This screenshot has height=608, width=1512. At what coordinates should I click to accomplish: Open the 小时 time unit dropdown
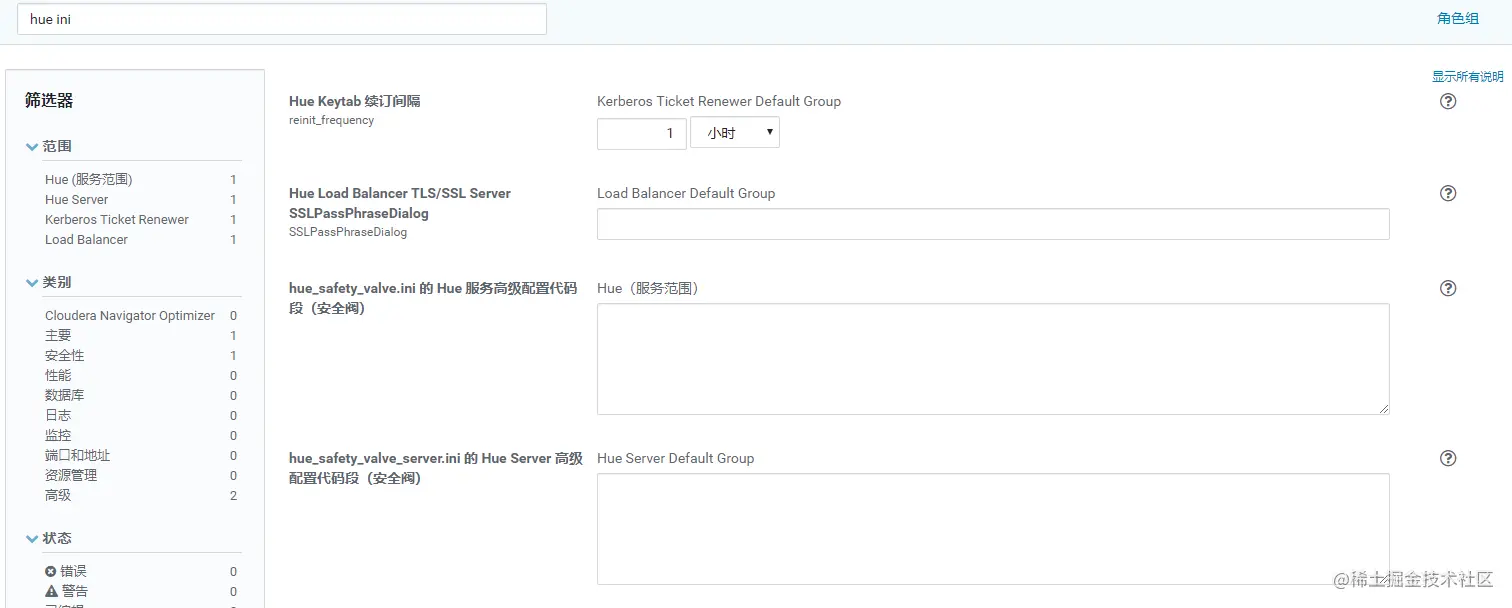tap(735, 133)
